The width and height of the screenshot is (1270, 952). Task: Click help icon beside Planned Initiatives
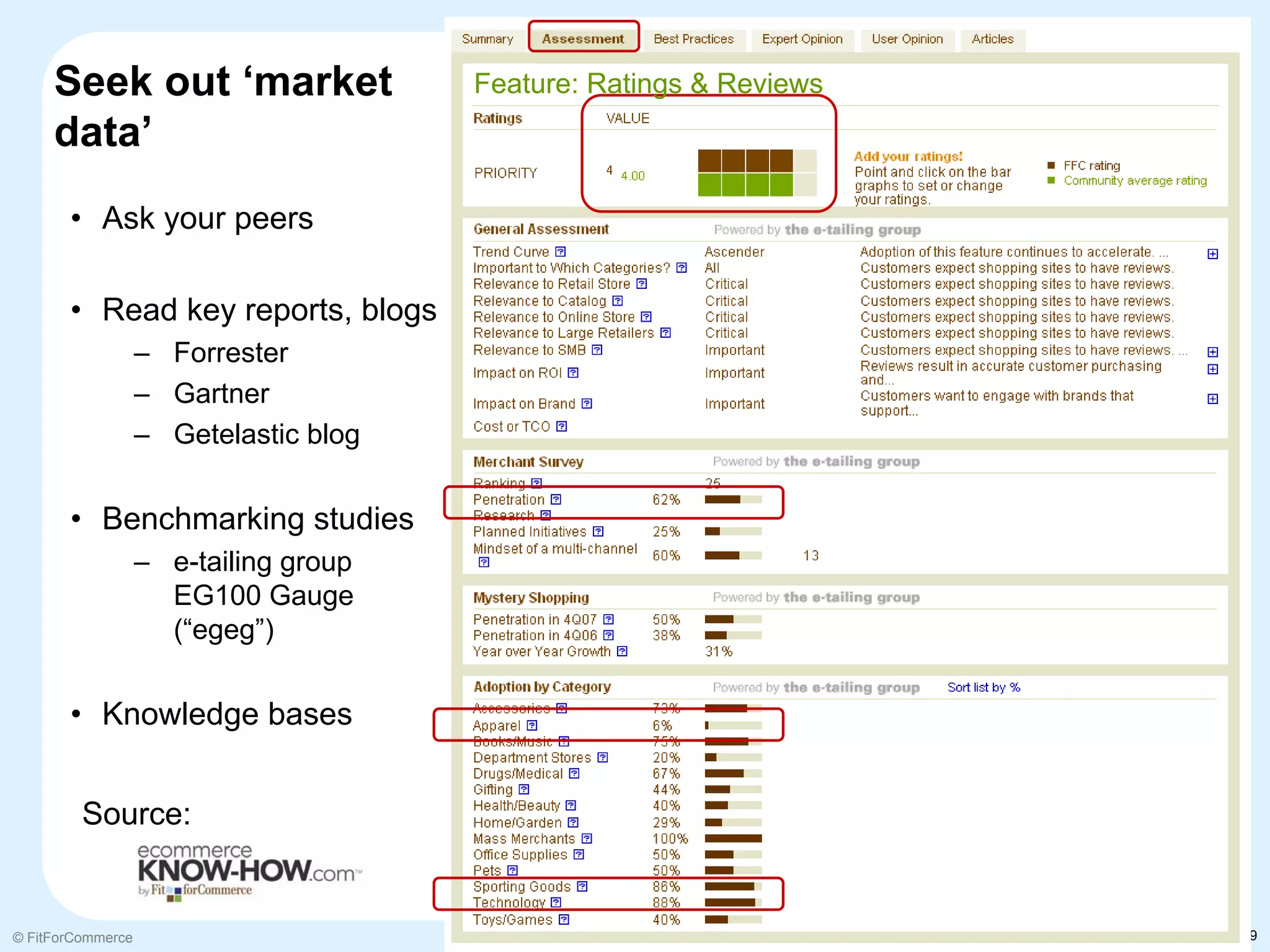598,531
